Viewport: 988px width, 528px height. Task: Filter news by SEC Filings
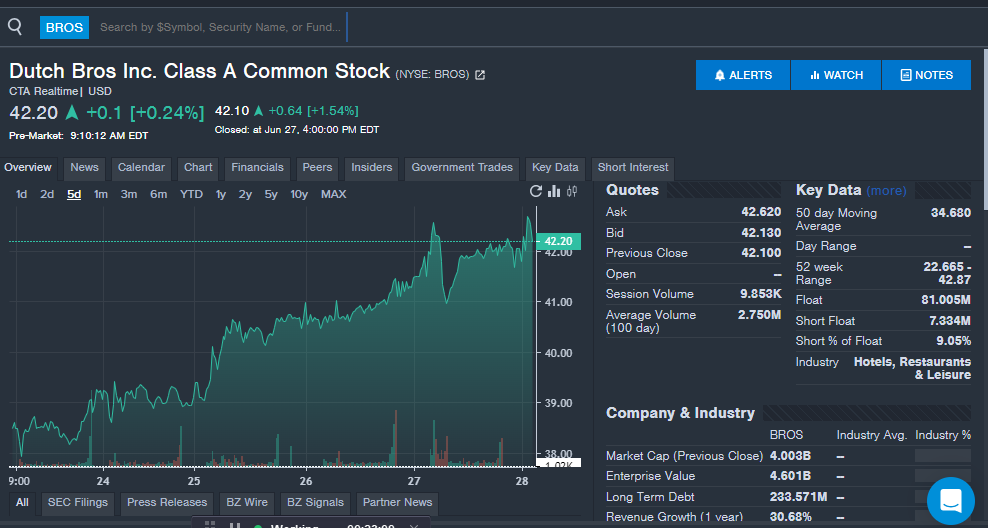[x=78, y=503]
